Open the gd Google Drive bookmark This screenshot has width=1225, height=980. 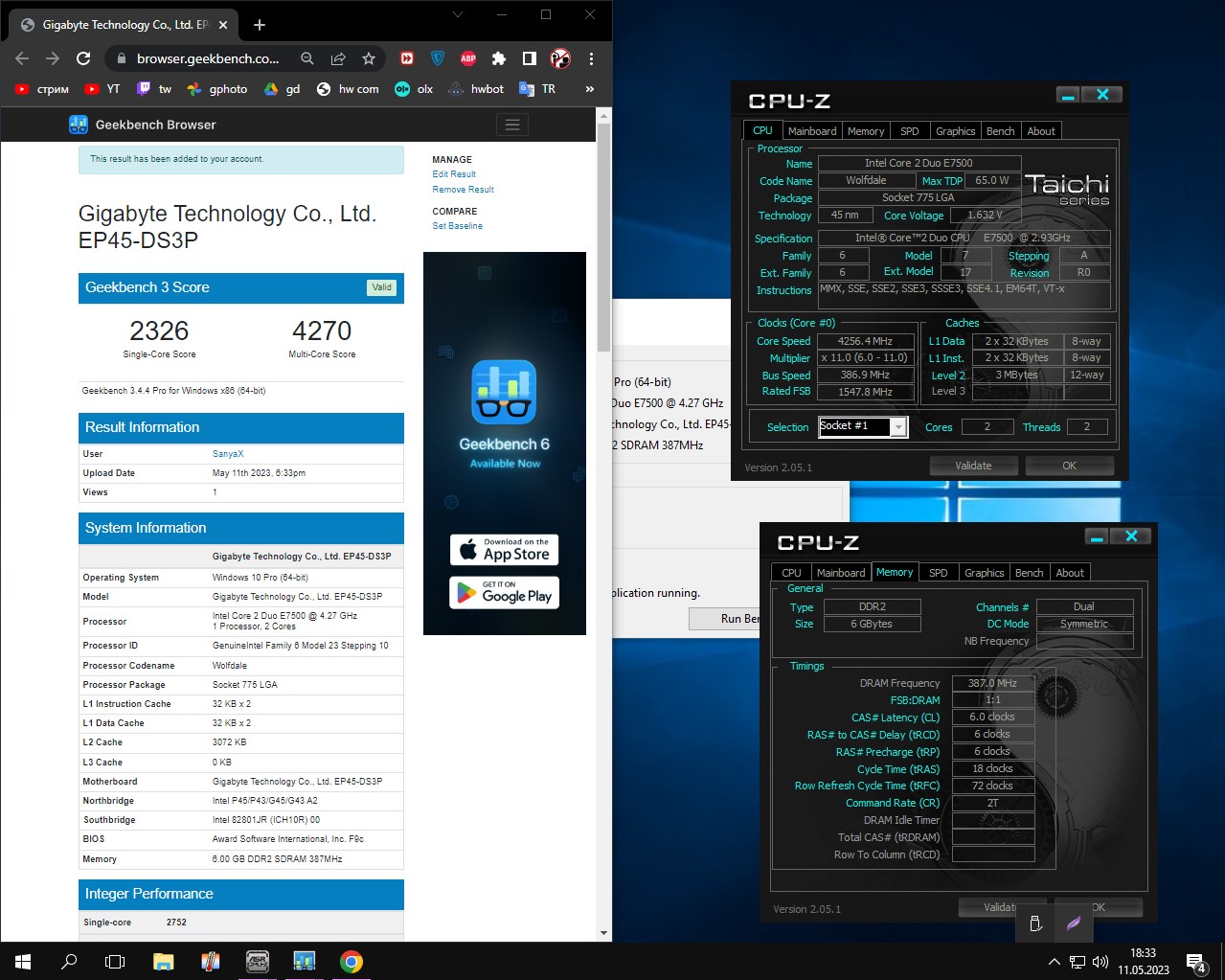[x=283, y=89]
